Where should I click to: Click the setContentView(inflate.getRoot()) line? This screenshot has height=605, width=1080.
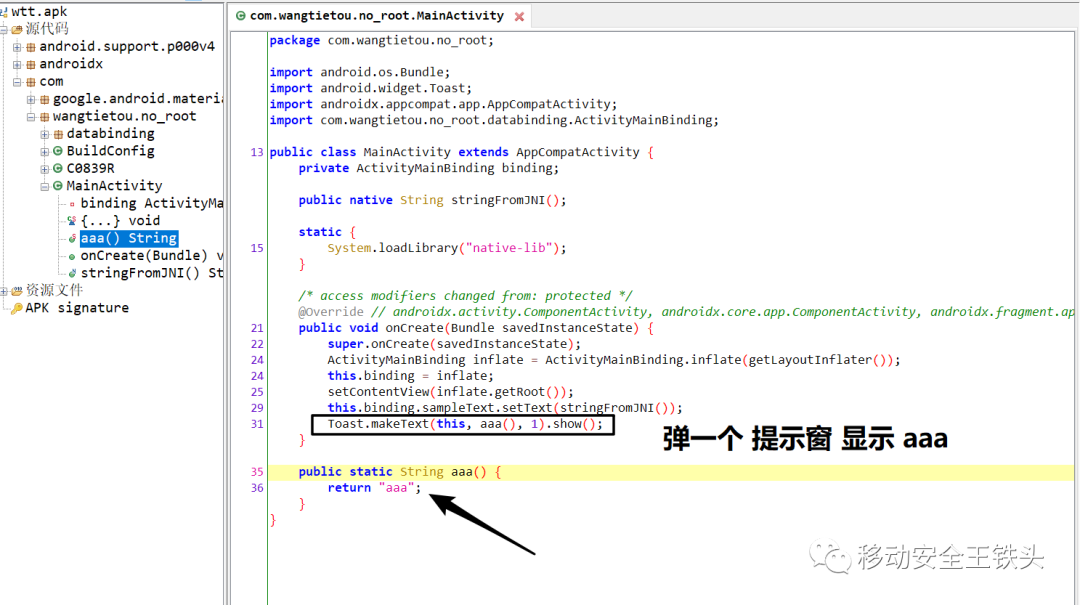coord(450,391)
